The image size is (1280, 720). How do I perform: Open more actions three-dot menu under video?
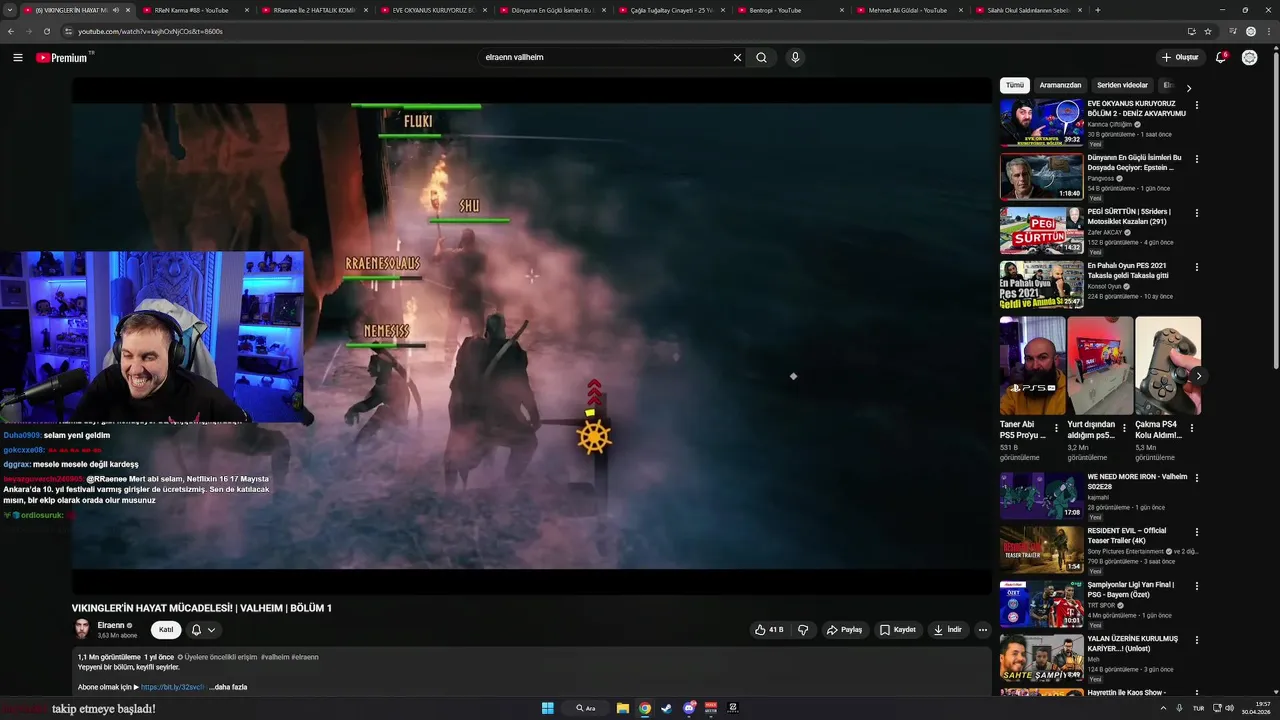[x=983, y=630]
